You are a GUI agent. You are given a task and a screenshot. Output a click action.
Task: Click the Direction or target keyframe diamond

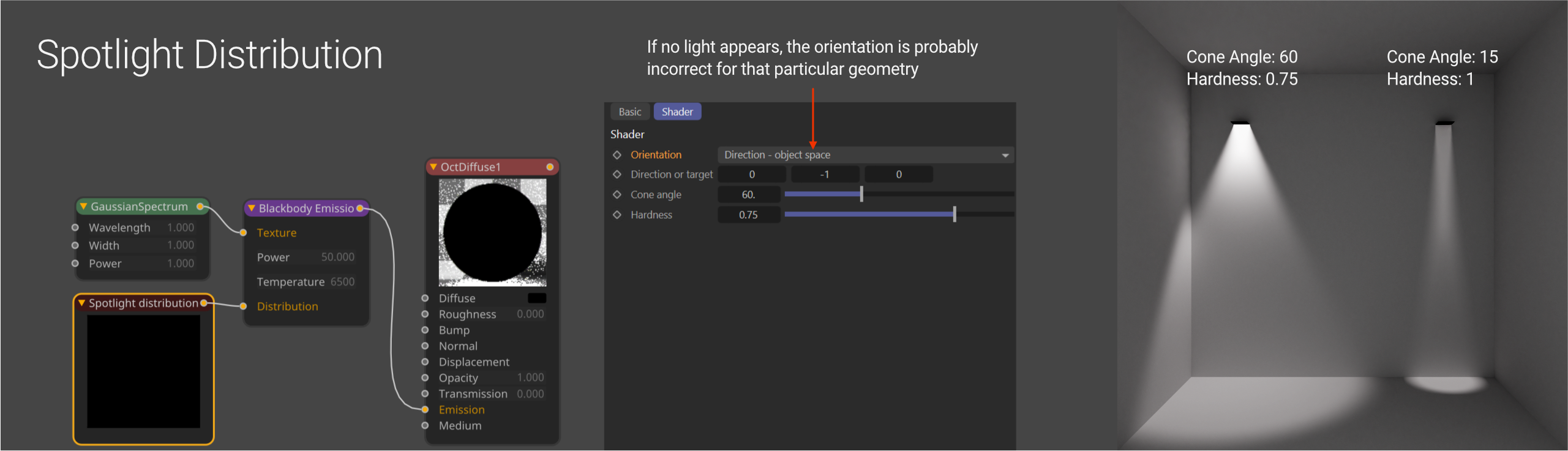coord(617,175)
